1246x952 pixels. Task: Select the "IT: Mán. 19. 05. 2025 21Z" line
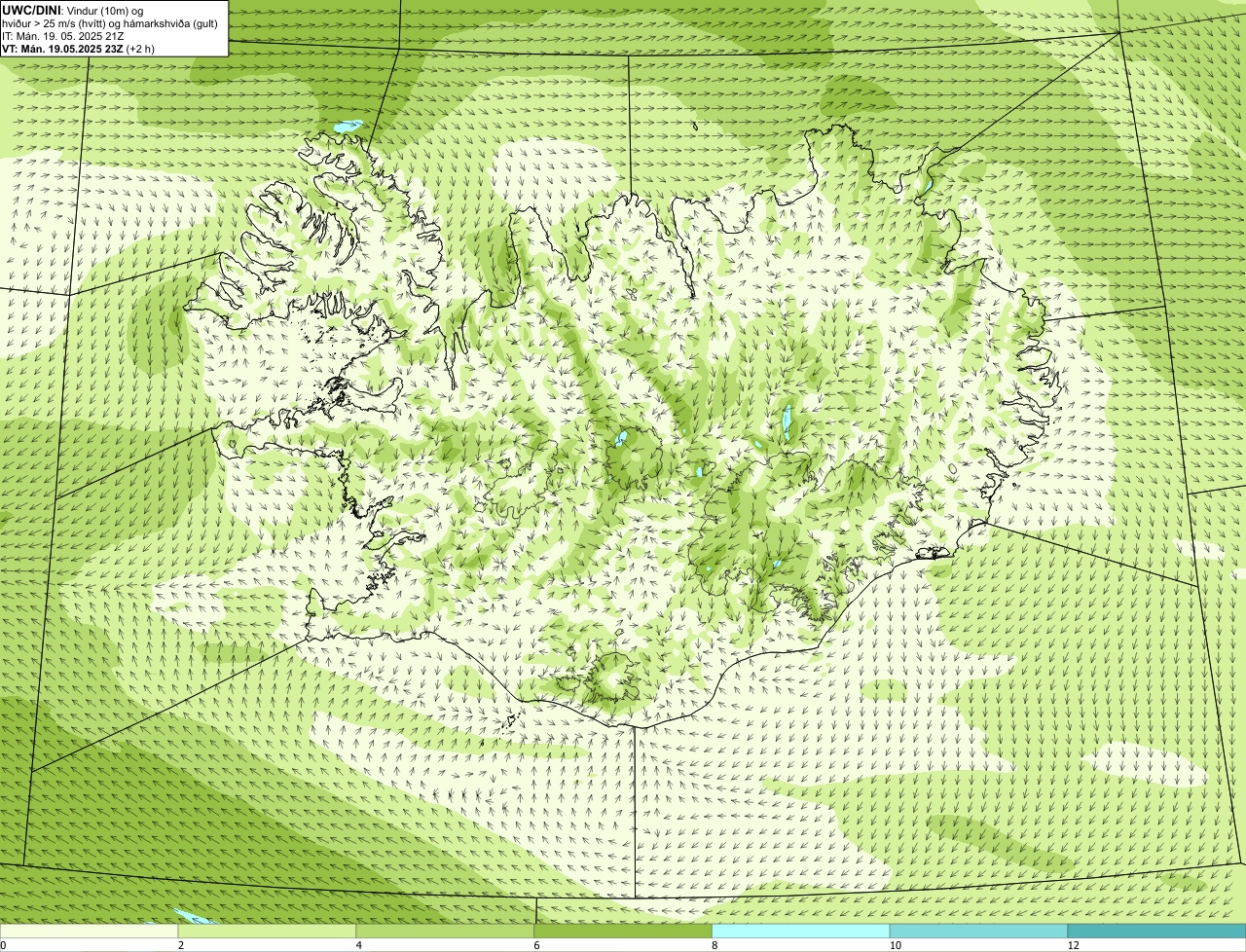pos(62,36)
